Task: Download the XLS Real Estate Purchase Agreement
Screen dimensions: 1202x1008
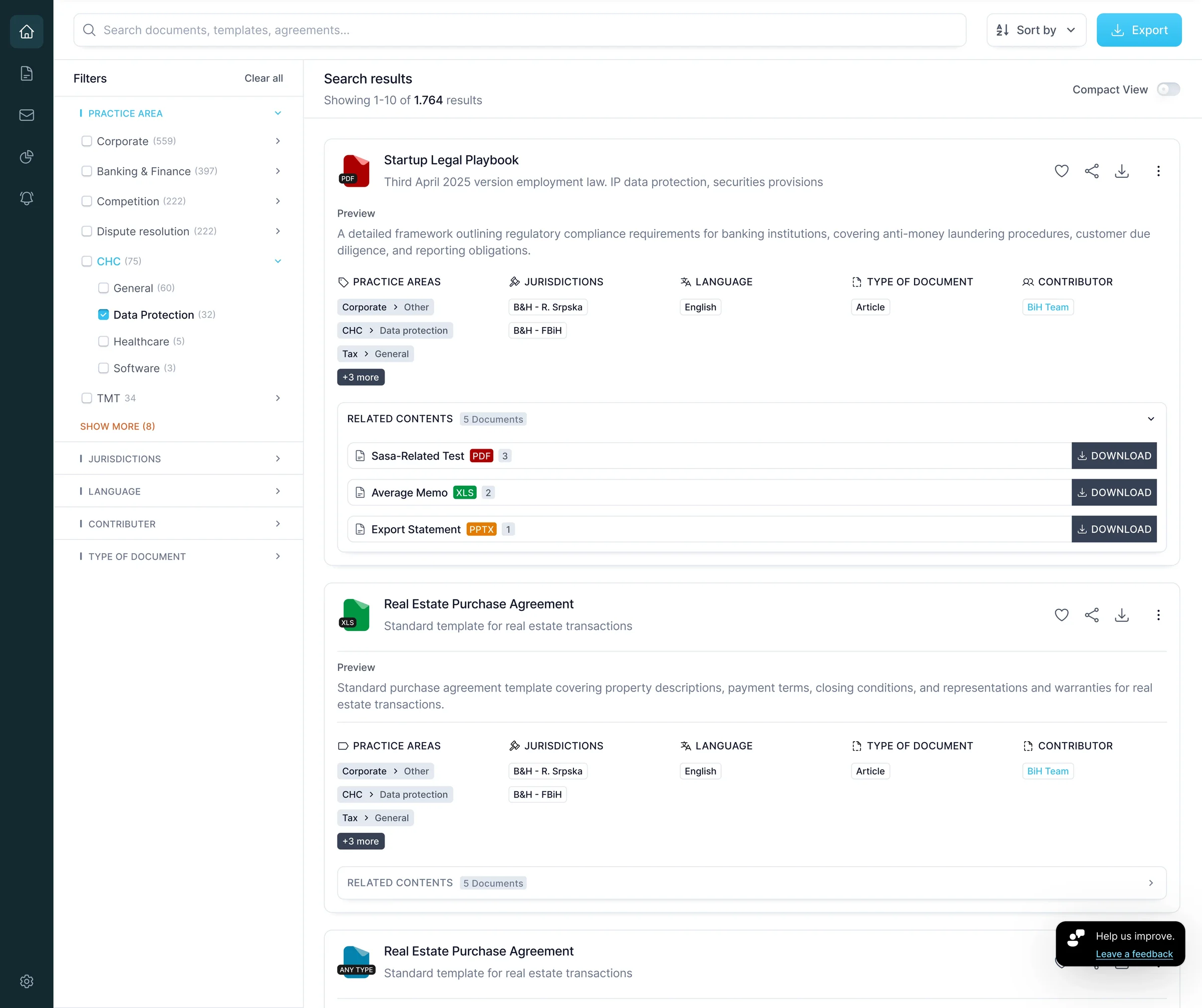Action: click(1122, 615)
